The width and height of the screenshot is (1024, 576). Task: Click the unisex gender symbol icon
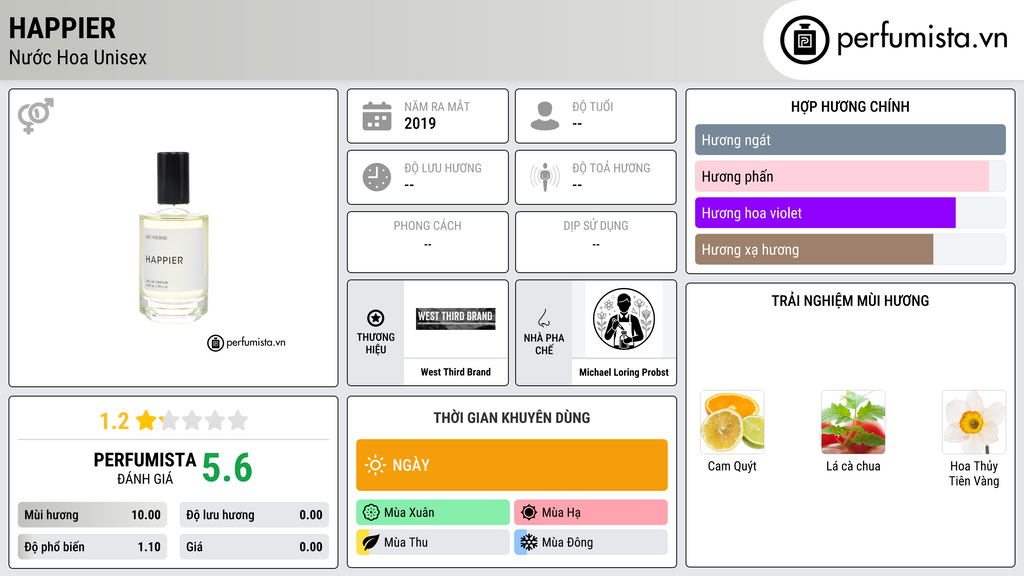pyautogui.click(x=36, y=116)
